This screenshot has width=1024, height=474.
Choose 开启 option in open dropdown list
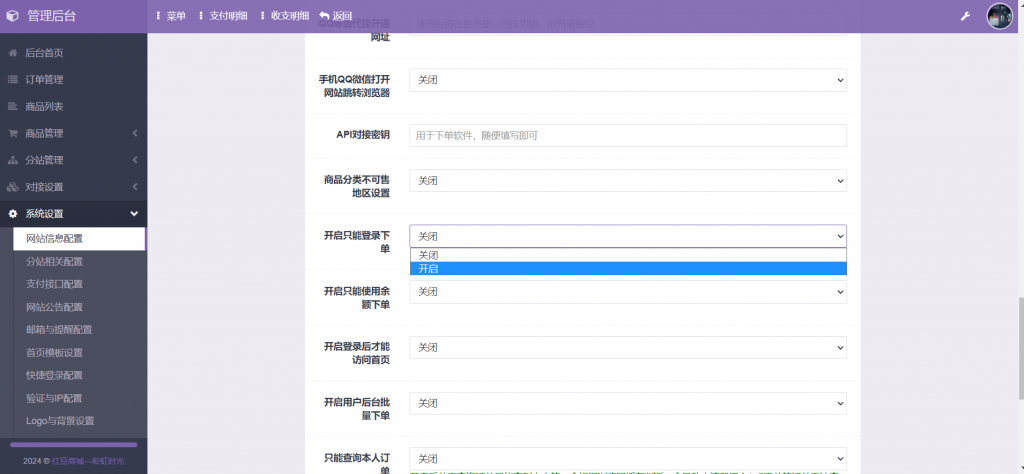click(x=628, y=268)
